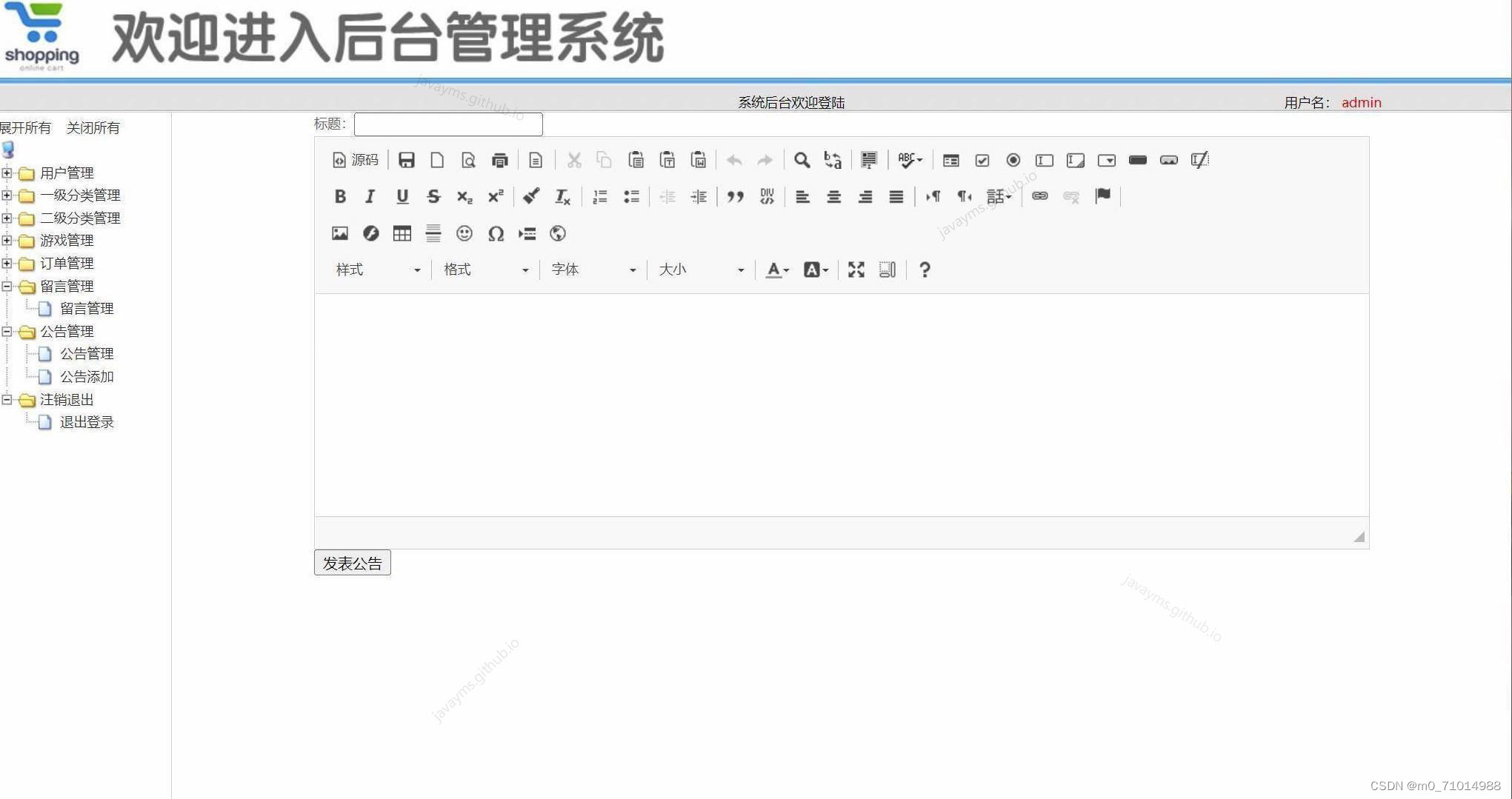The image size is (1512, 799).
Task: Insert a form element icon
Action: [x=951, y=160]
